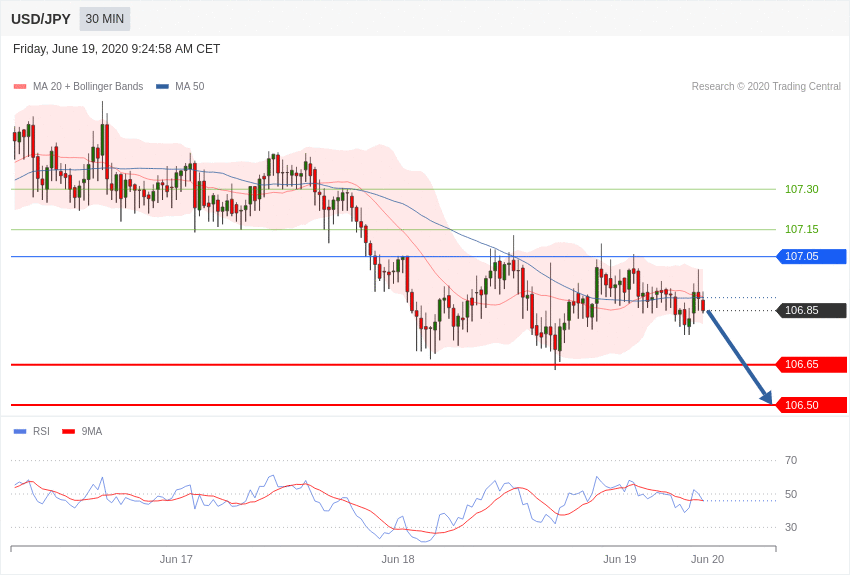Image resolution: width=850 pixels, height=576 pixels.
Task: Click the '9MA' legend label
Action: click(x=92, y=431)
